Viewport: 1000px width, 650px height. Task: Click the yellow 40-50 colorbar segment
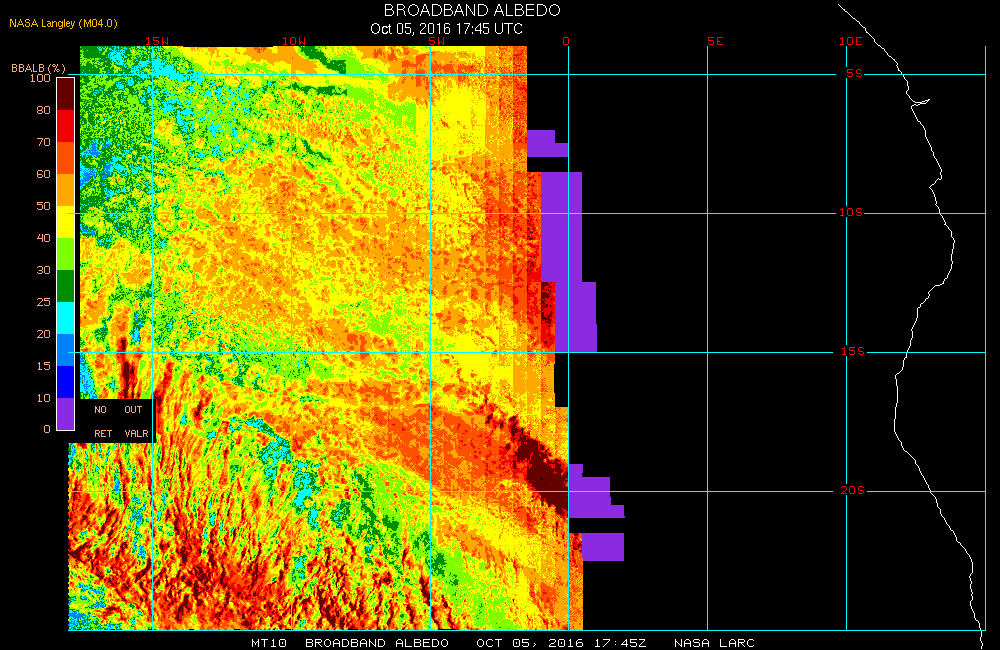click(x=66, y=222)
